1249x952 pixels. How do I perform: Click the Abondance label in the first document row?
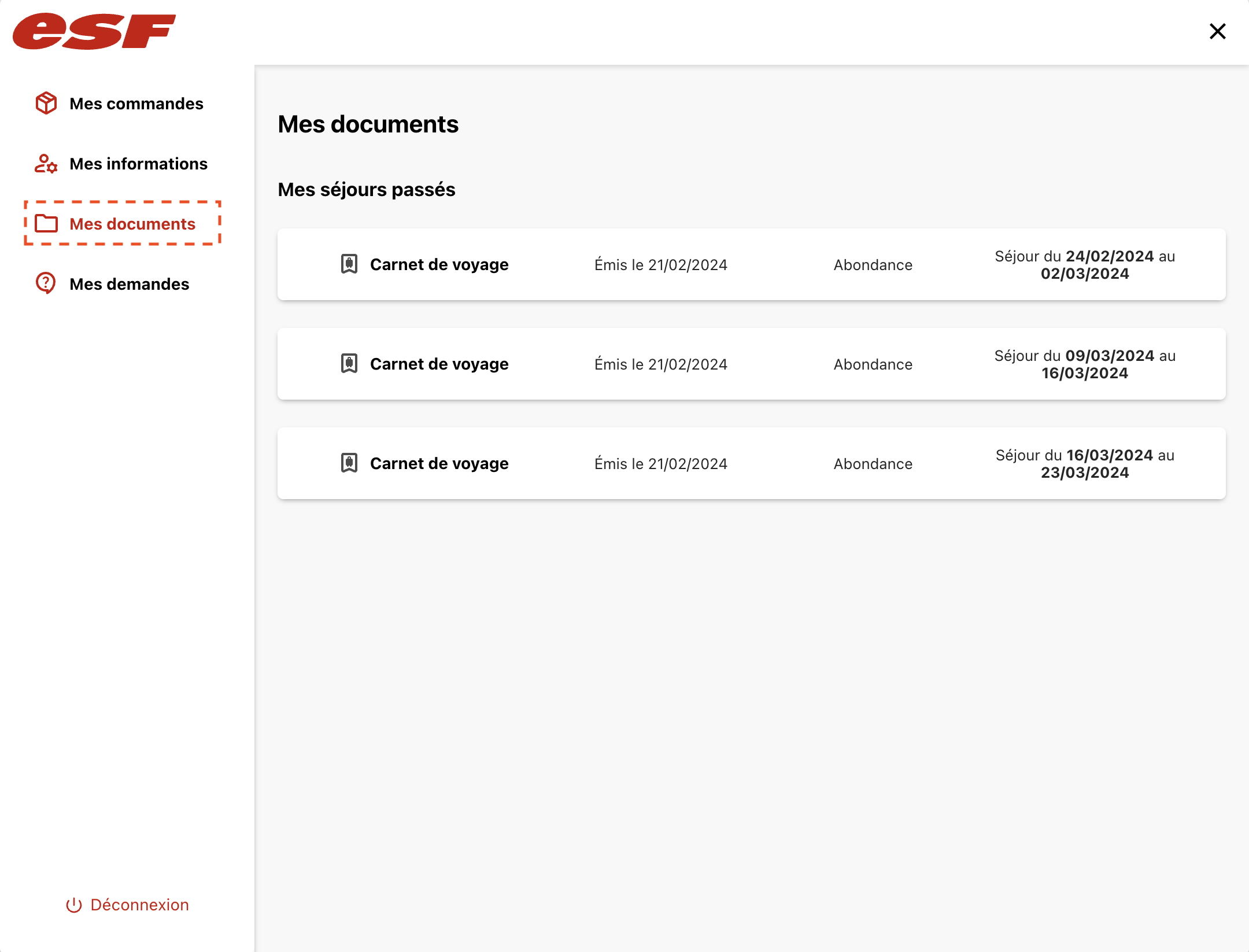(x=873, y=265)
